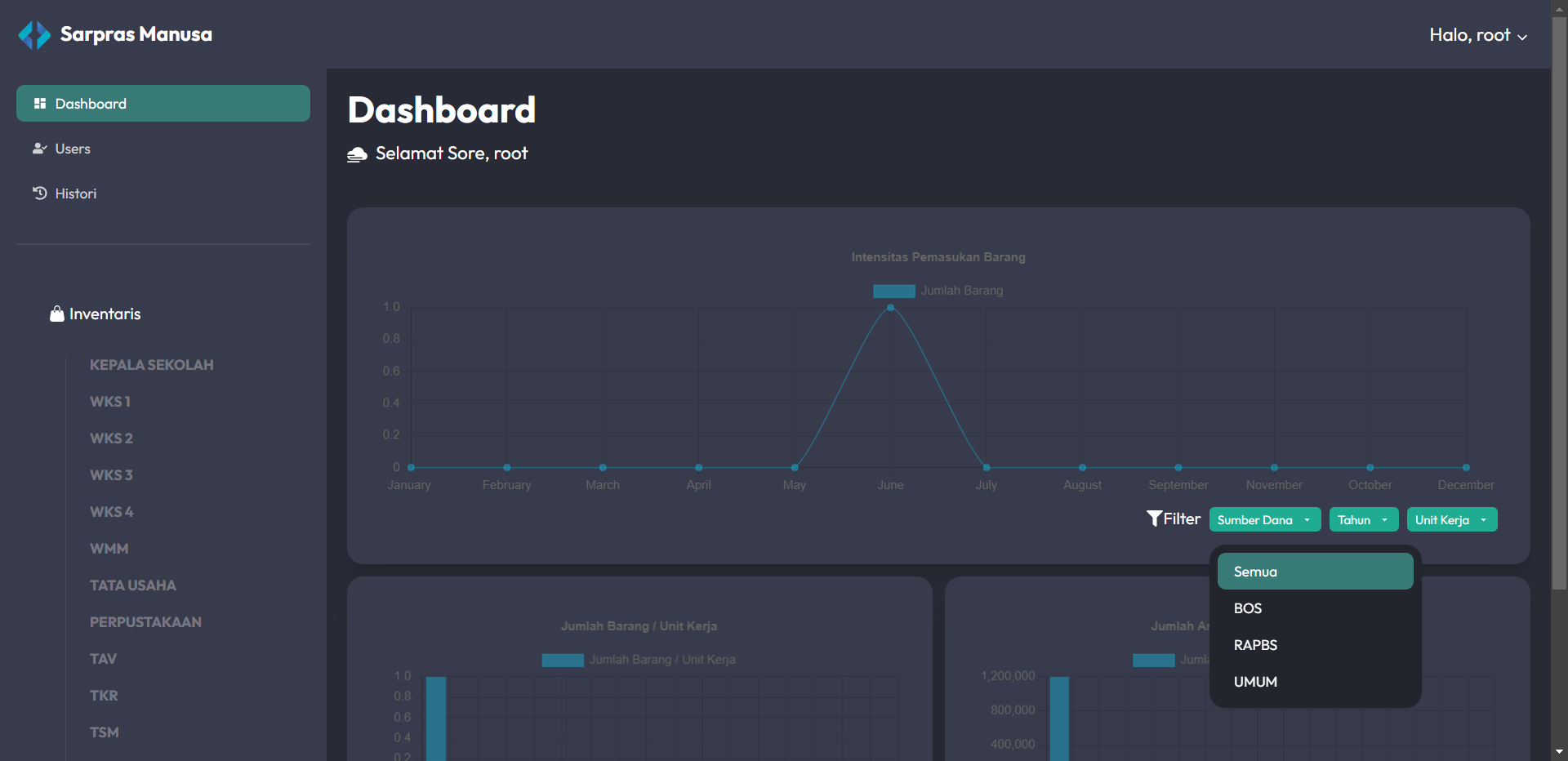Click the Filter funnel icon

click(1154, 518)
